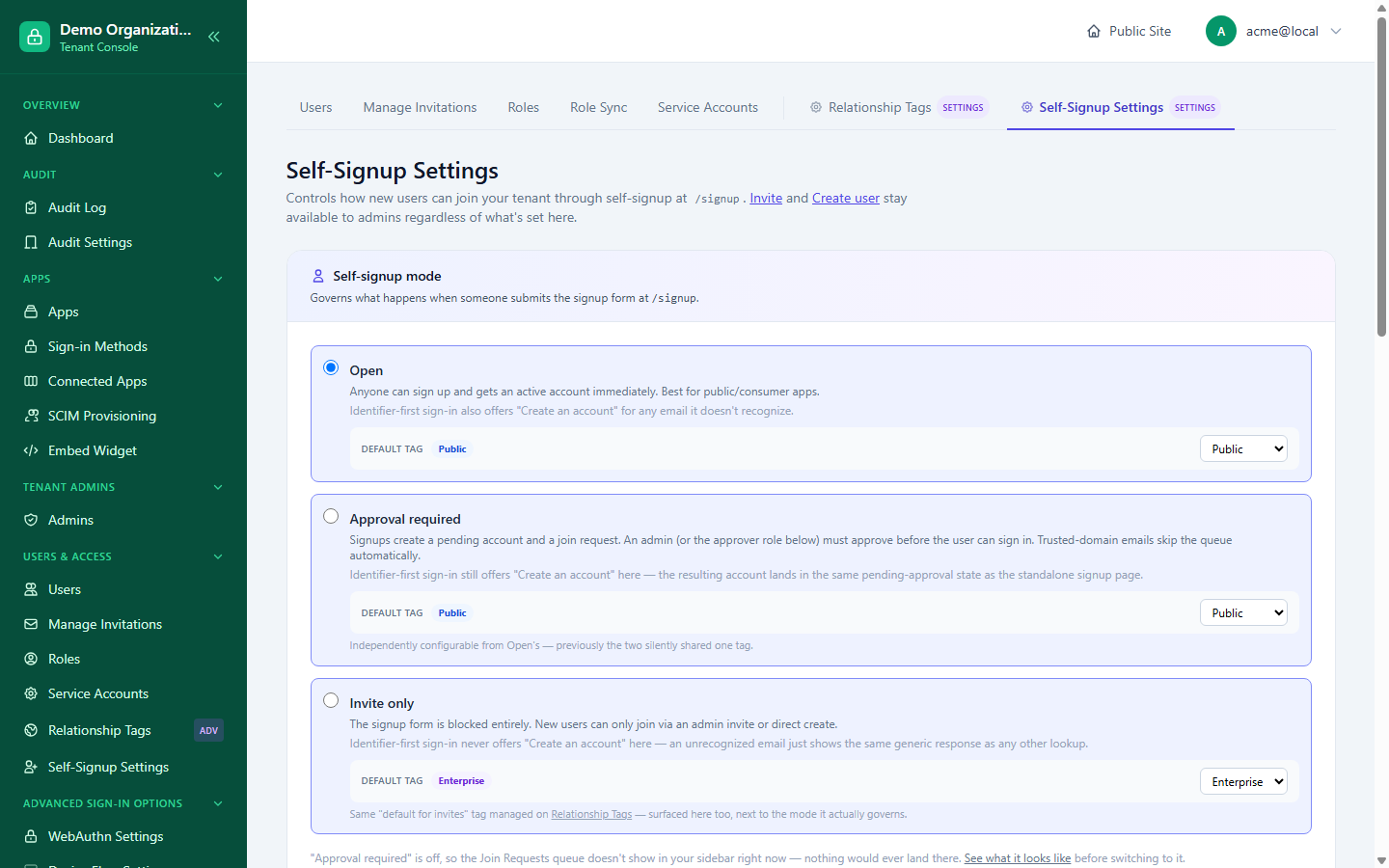This screenshot has height=868, width=1389.
Task: Click the Audit Settings icon in sidebar
Action: tap(31, 242)
